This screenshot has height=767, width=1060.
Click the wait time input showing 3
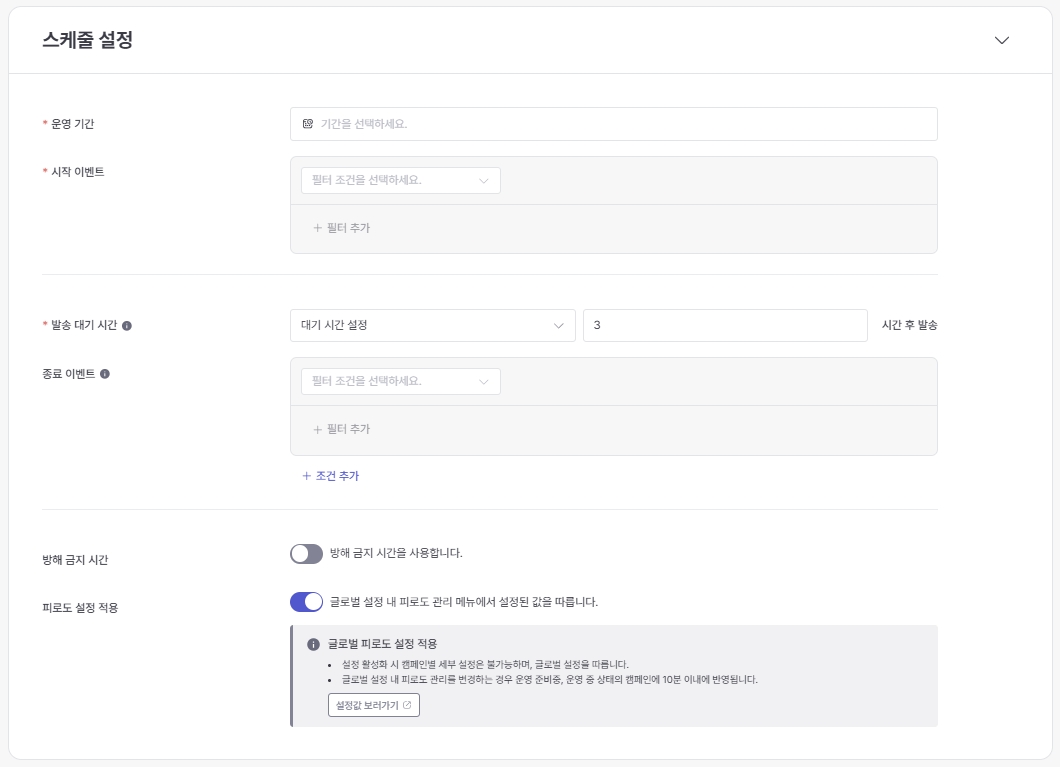click(x=724, y=325)
